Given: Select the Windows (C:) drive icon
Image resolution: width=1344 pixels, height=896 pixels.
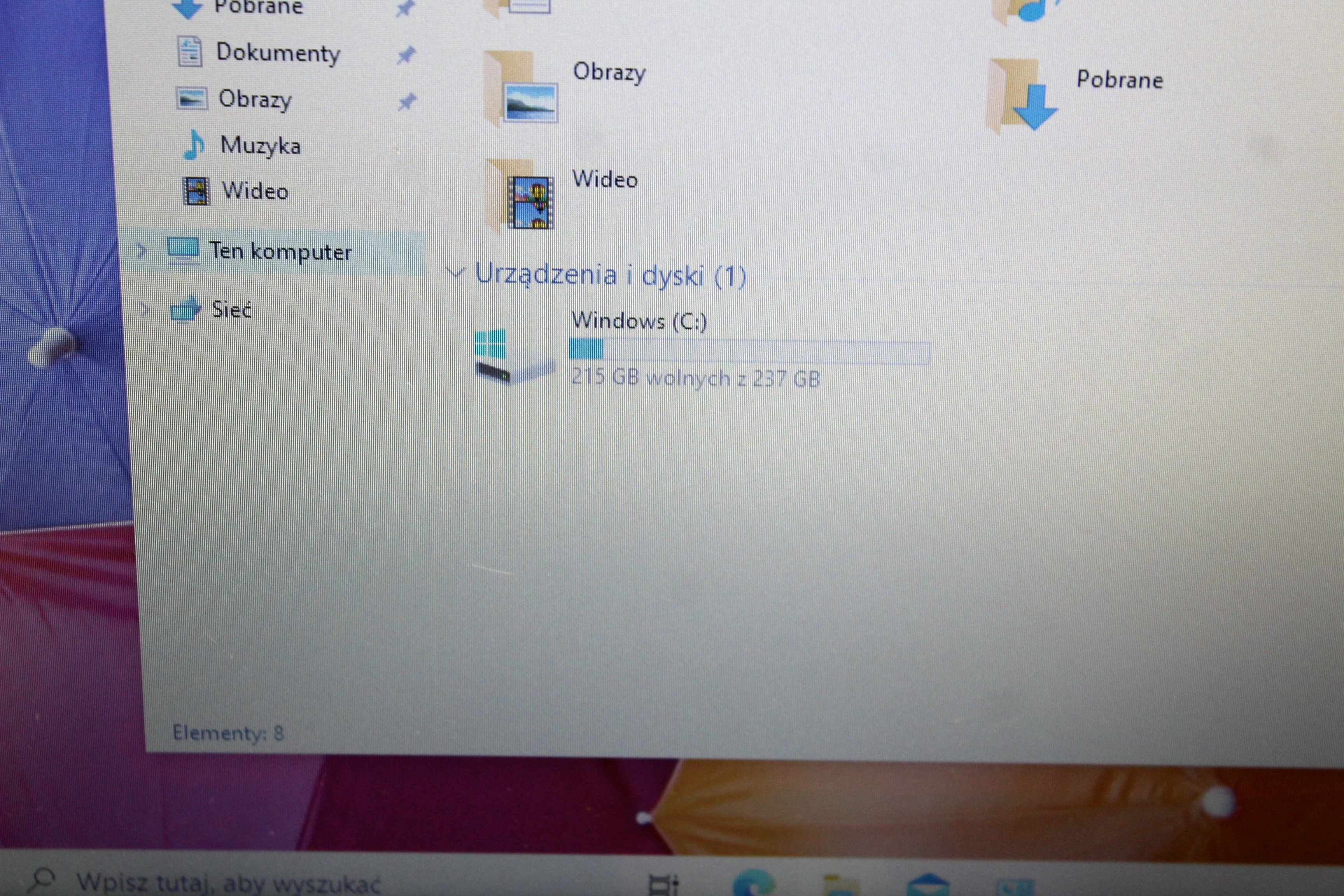Looking at the screenshot, I should 514,357.
